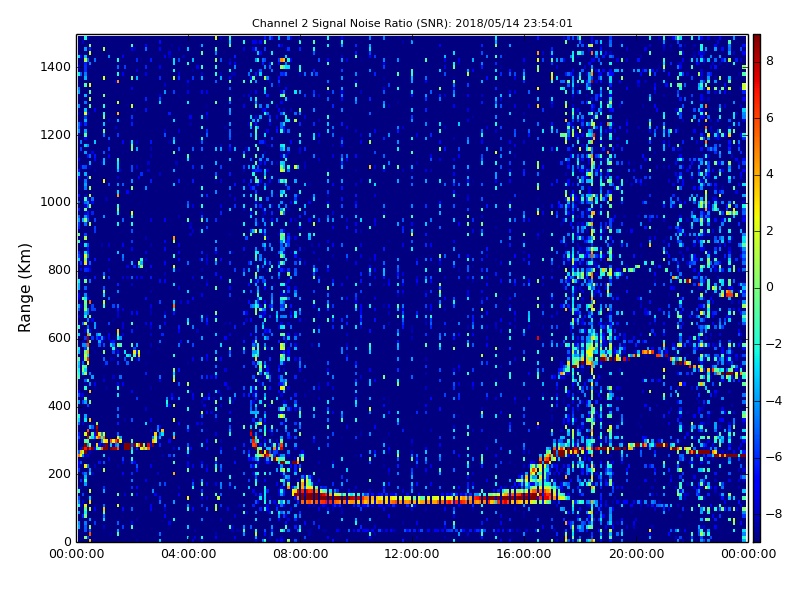Image resolution: width=800 pixels, height=600 pixels.
Task: Click the colorbar label 6
Action: pos(770,118)
